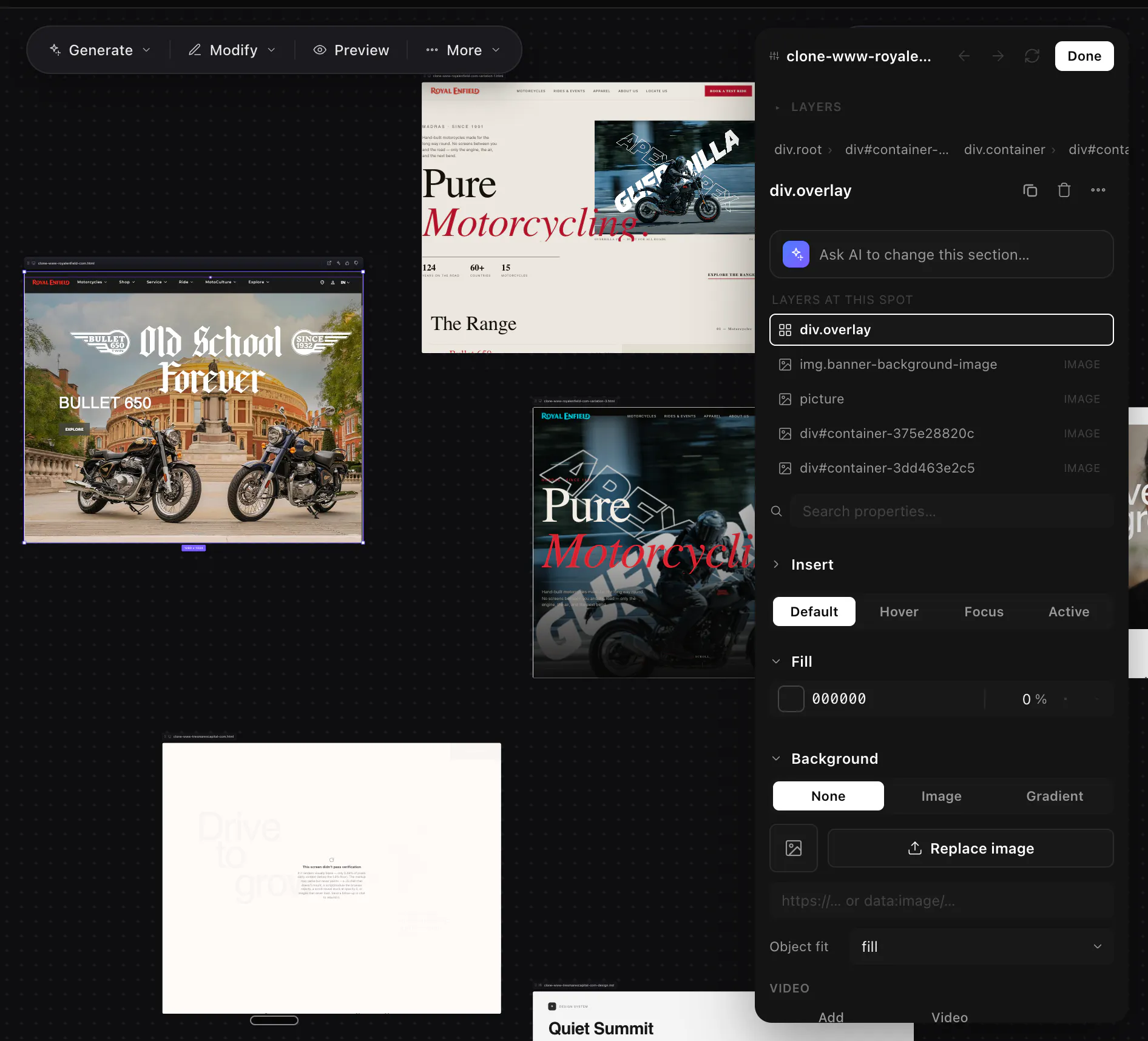Click sparkle icon on royalenfield frame header
Screen dimensions: 1148x1041
339,263
